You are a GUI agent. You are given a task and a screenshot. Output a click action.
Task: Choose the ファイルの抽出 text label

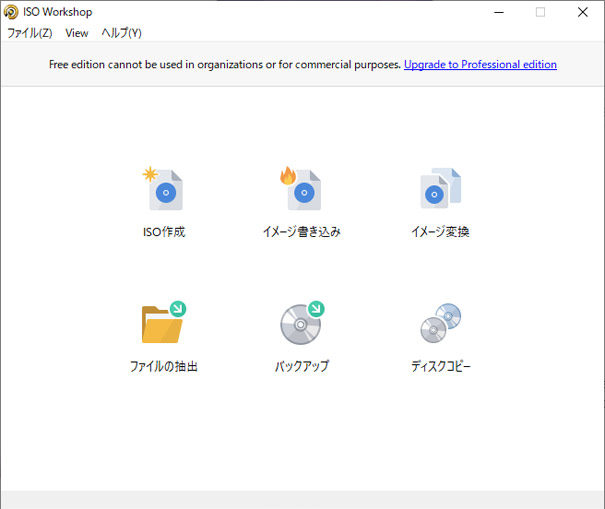tap(164, 366)
